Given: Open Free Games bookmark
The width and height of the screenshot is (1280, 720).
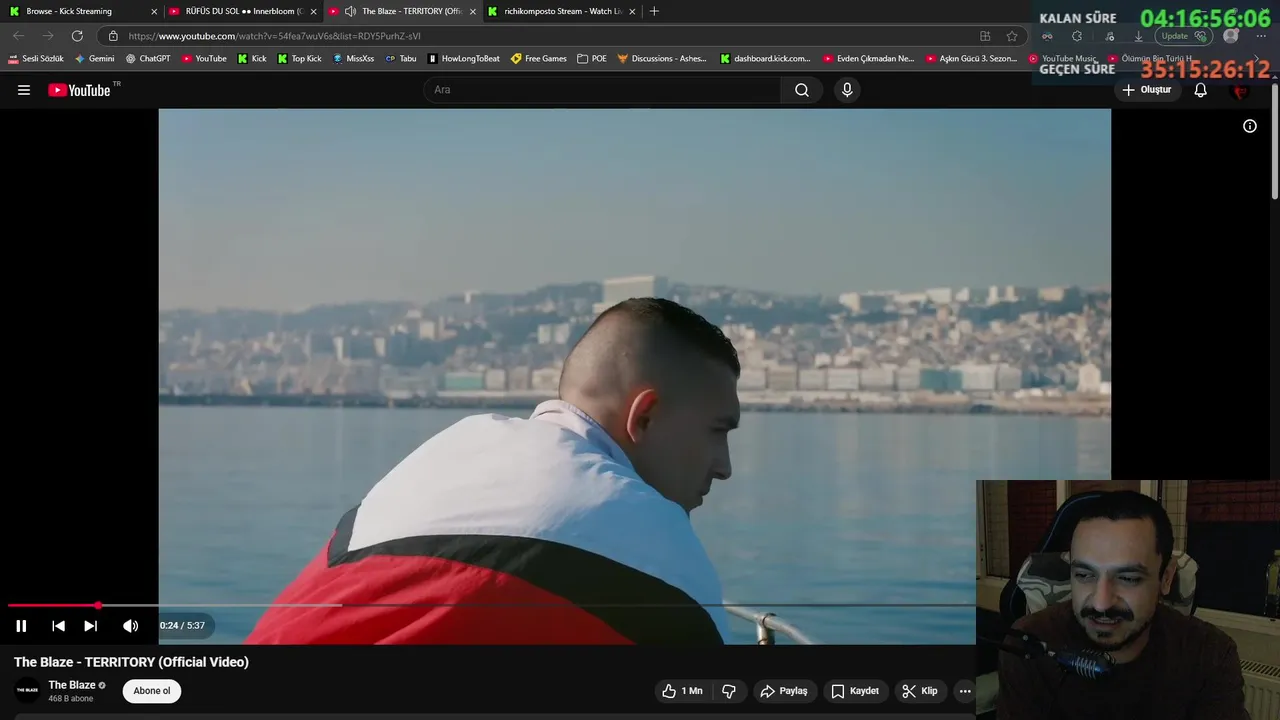Looking at the screenshot, I should 539,59.
